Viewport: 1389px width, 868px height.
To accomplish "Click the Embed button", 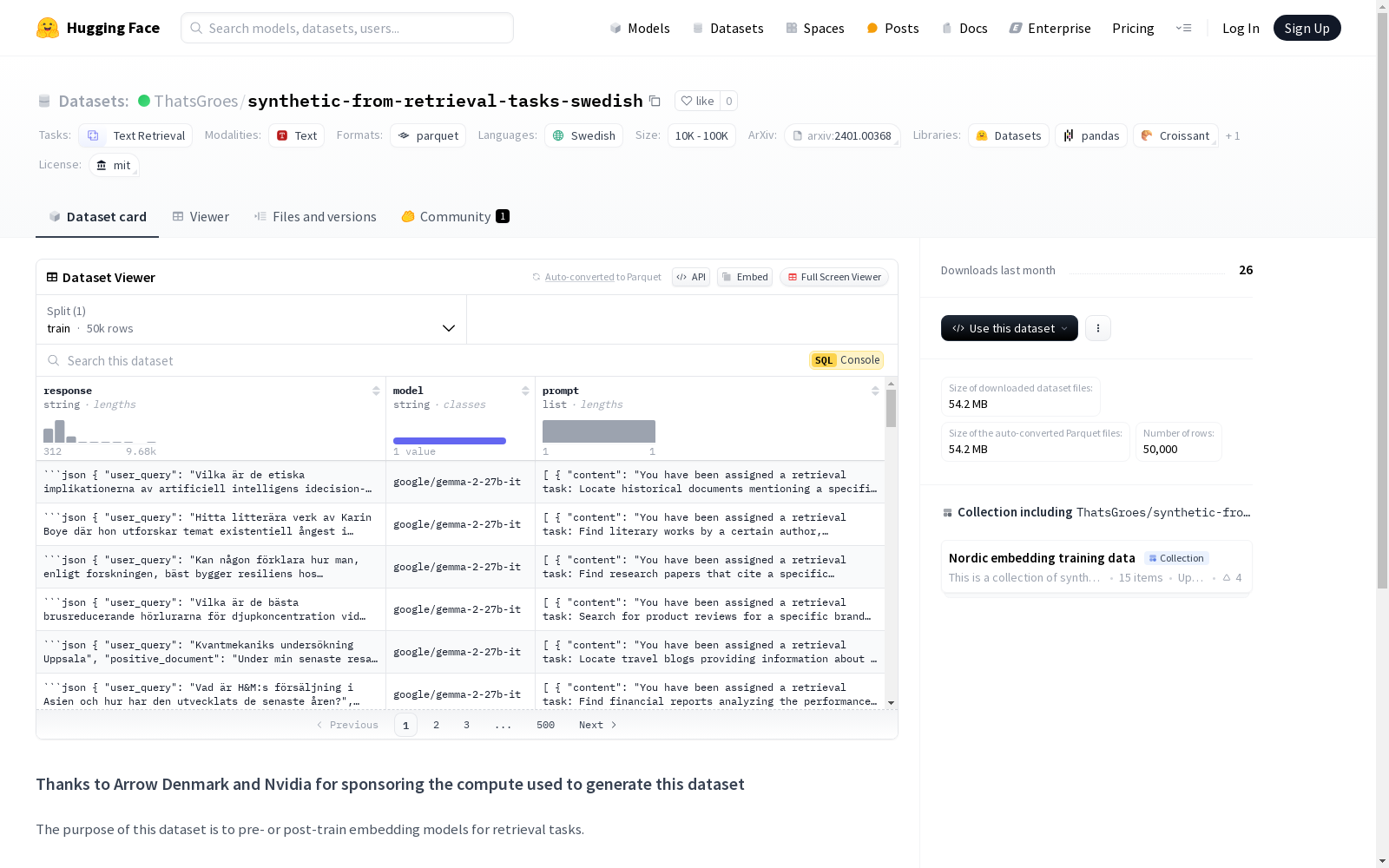I will [745, 277].
